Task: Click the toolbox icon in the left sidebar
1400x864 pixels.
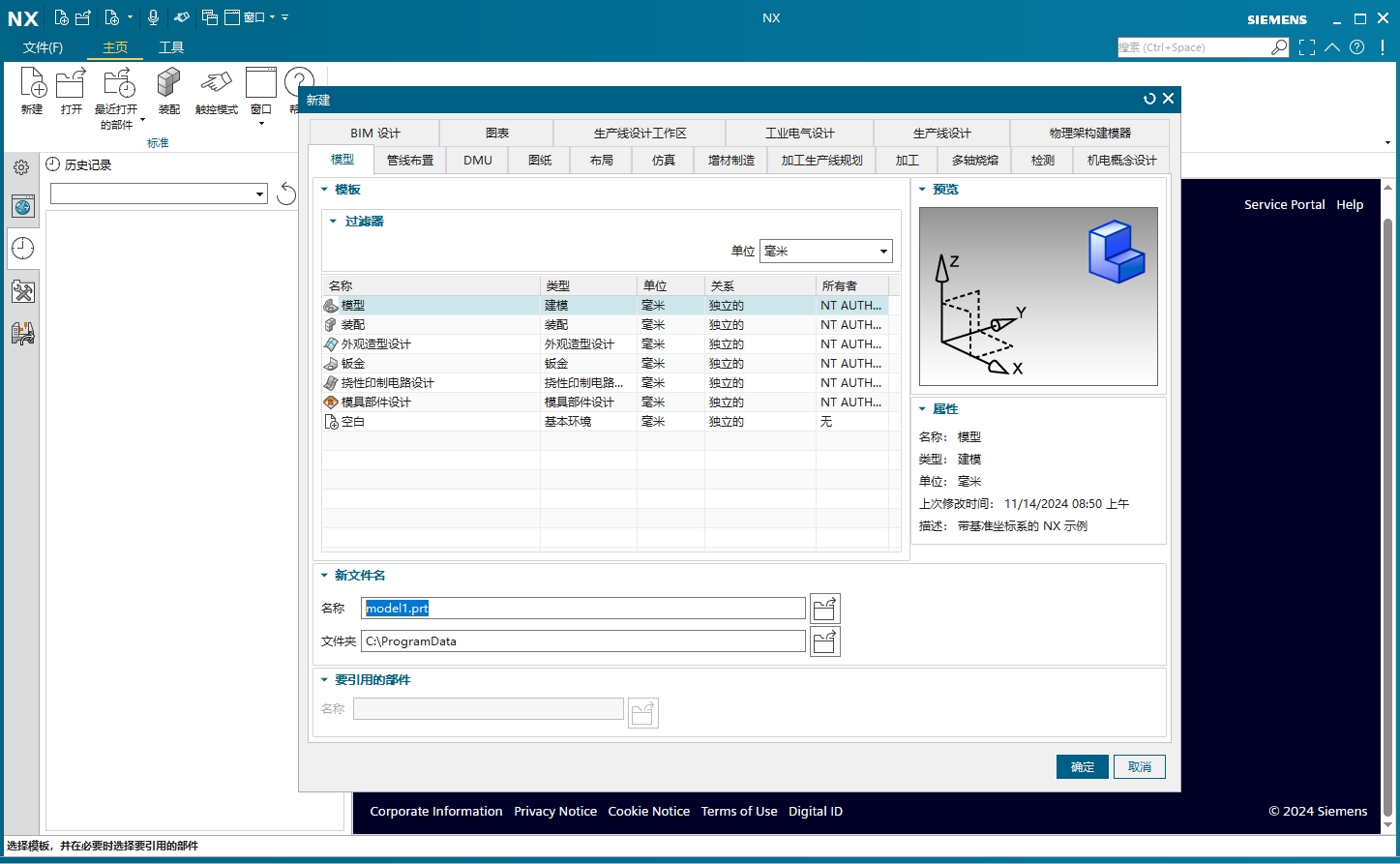Action: (21, 290)
